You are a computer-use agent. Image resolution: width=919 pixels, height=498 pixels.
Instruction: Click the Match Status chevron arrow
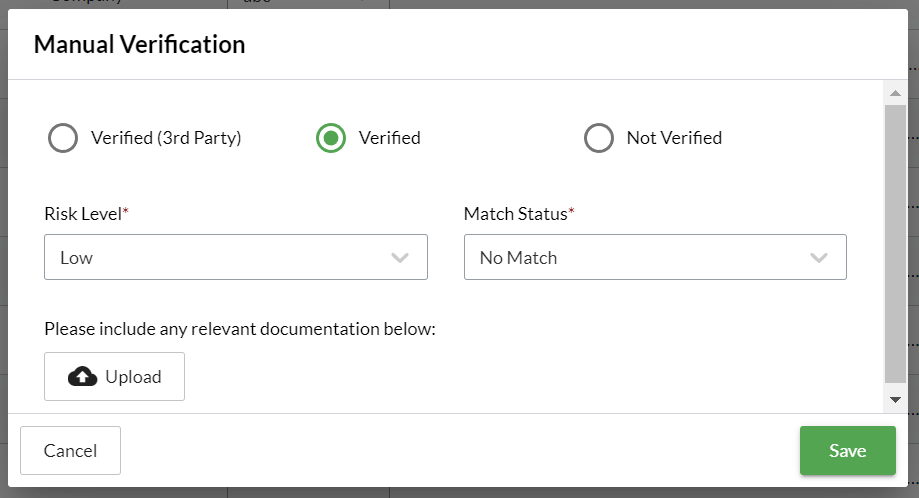819,258
